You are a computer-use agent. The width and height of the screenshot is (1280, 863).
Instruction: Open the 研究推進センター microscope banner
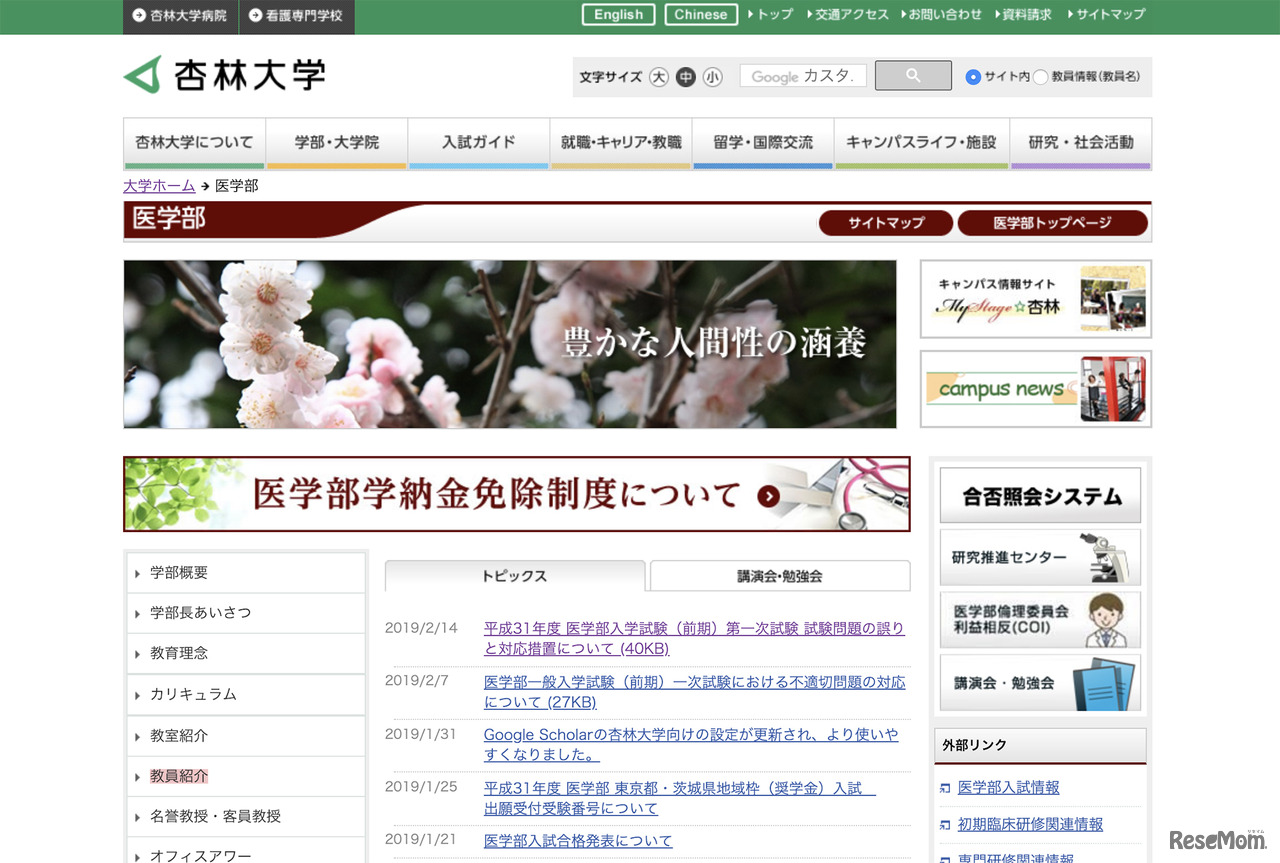[1040, 558]
